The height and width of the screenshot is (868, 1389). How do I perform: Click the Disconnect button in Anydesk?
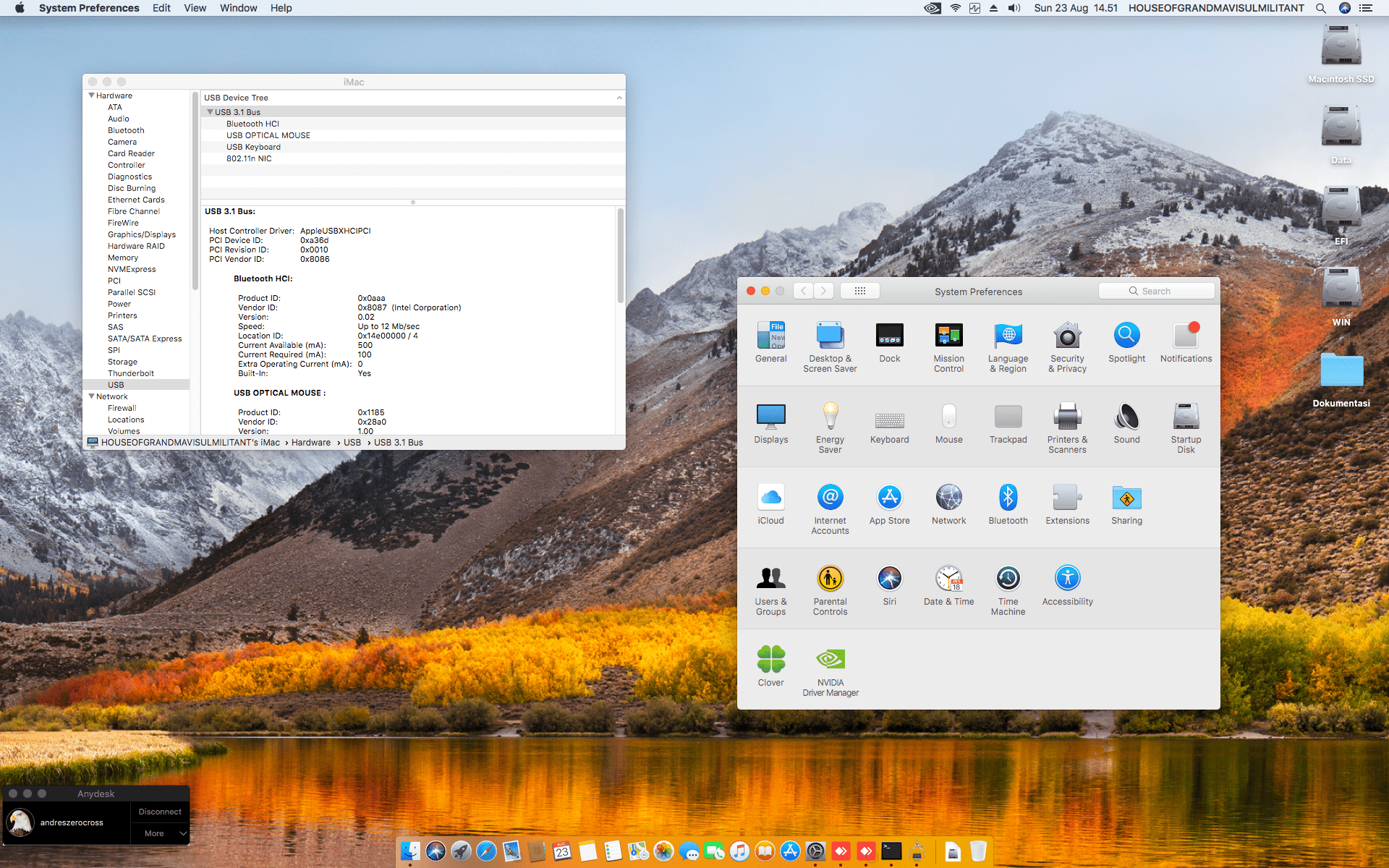[x=160, y=812]
